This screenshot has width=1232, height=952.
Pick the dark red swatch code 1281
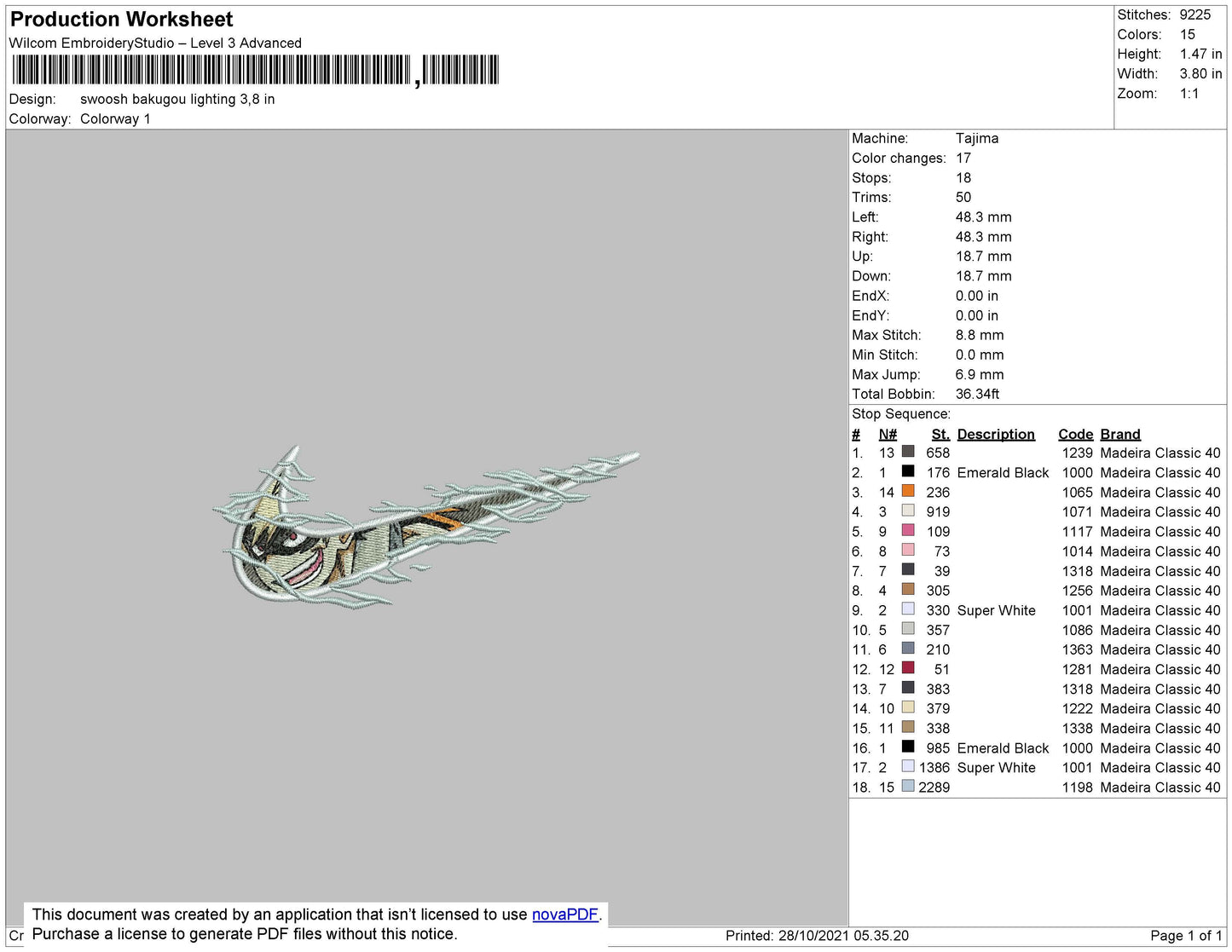(x=908, y=668)
